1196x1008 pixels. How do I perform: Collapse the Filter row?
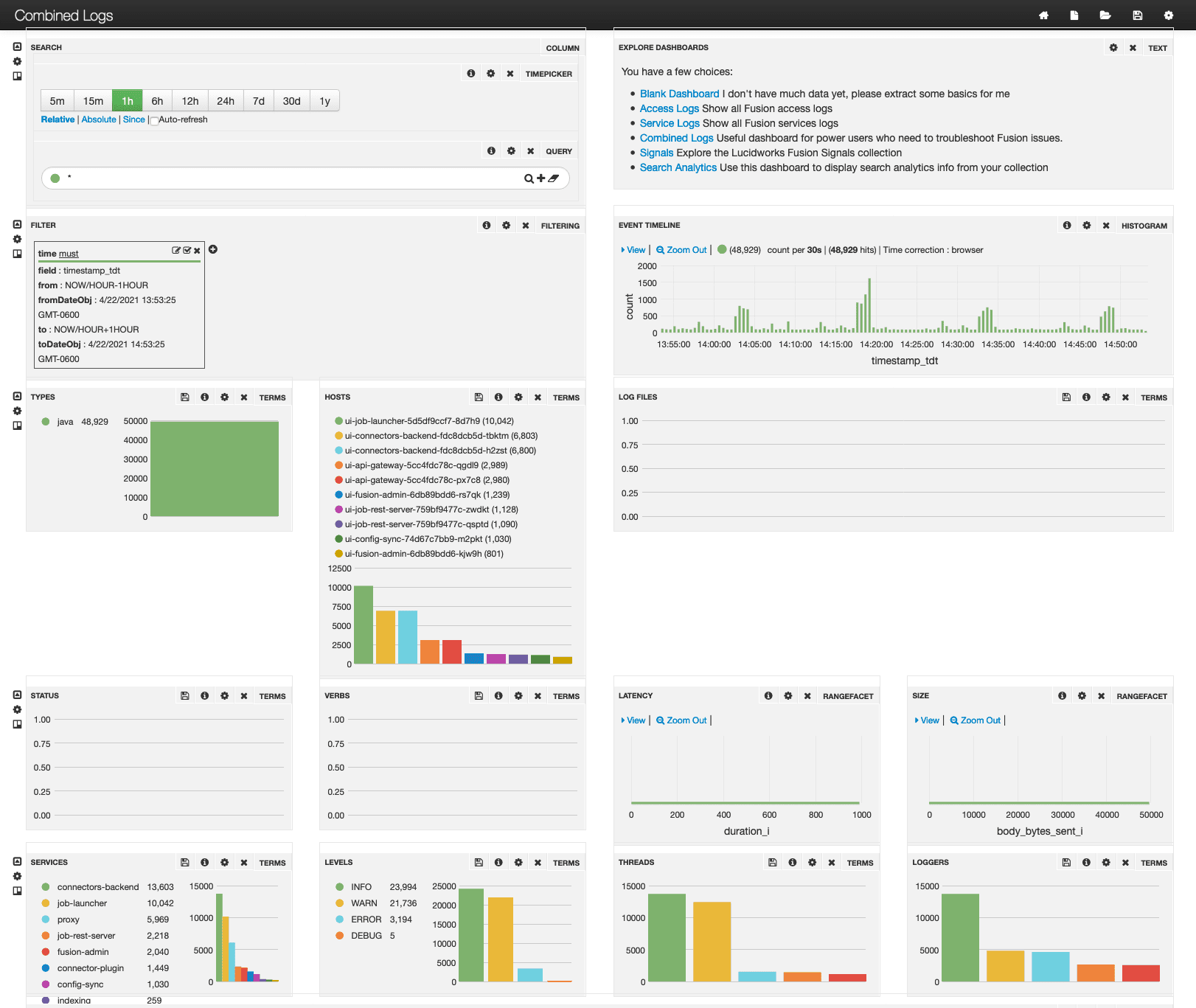pyautogui.click(x=17, y=224)
